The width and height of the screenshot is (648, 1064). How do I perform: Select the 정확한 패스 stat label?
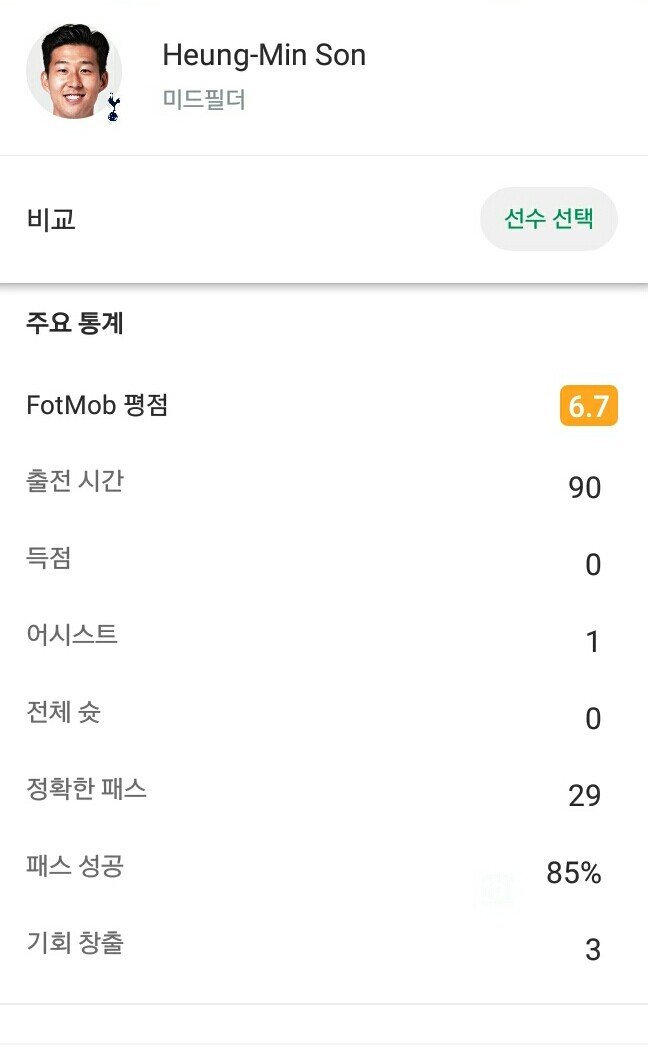(87, 789)
